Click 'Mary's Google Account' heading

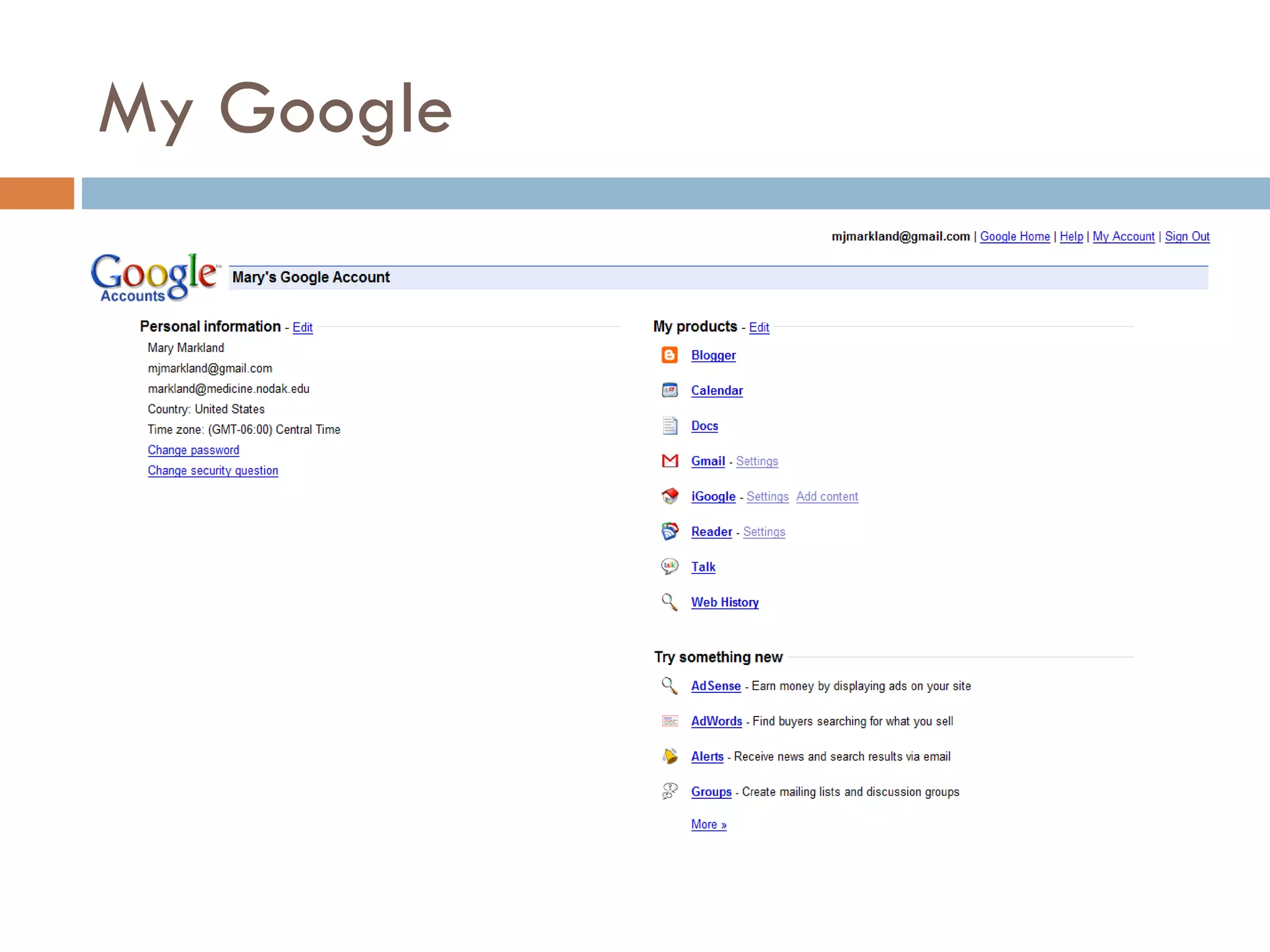coord(311,277)
